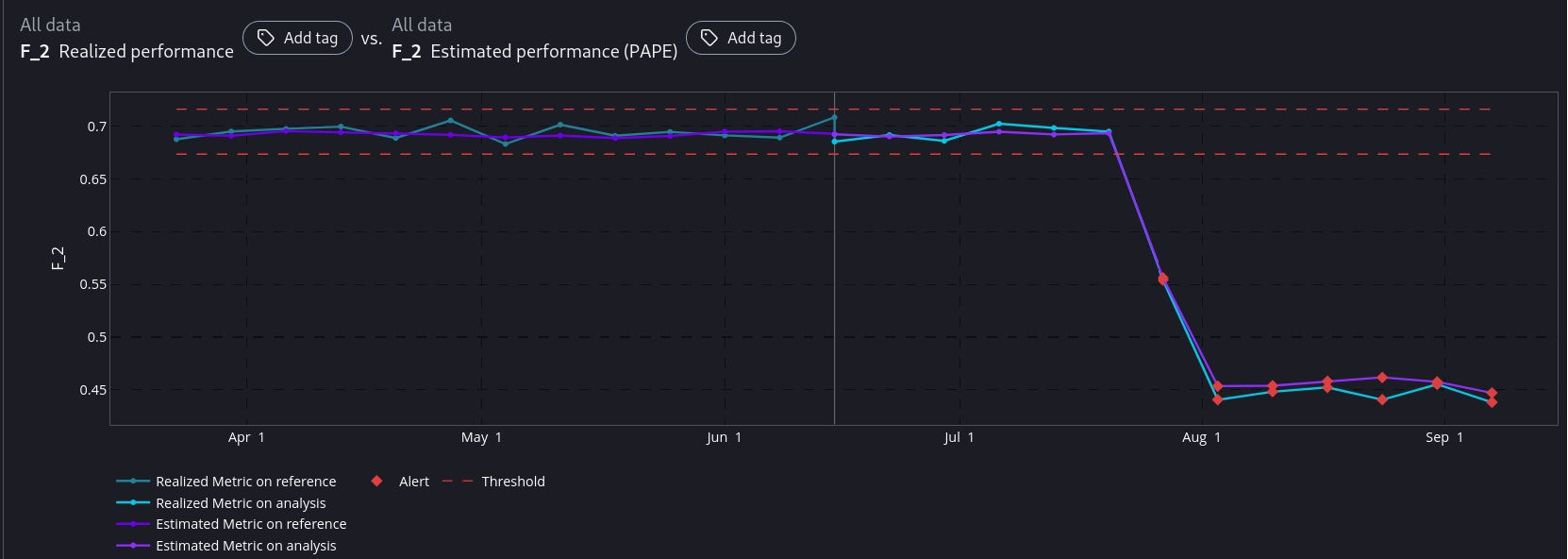1568x559 pixels.
Task: Click the dashed red threshold swatch in legend
Action: tap(458, 482)
